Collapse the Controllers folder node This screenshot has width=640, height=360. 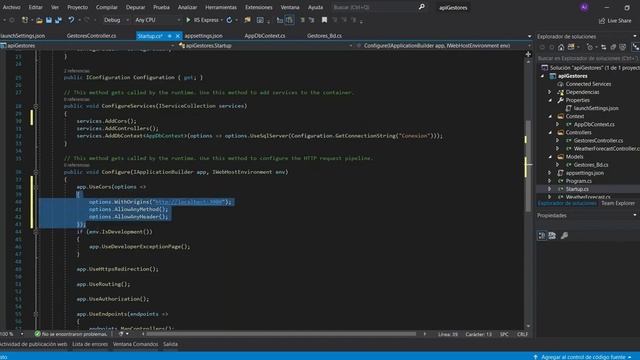tap(550, 133)
